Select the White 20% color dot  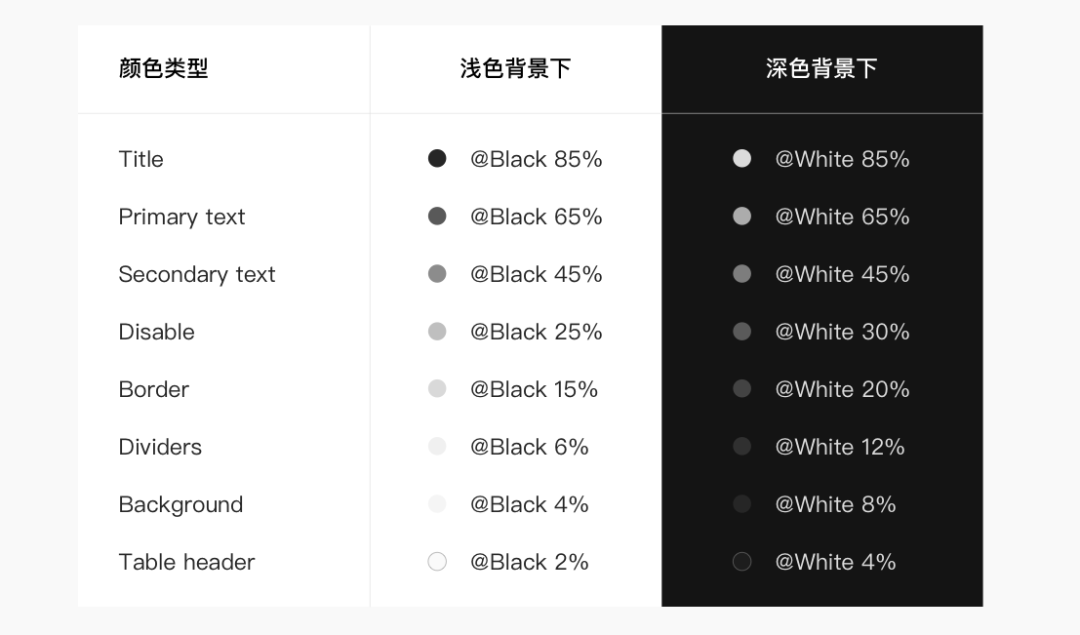pos(742,388)
